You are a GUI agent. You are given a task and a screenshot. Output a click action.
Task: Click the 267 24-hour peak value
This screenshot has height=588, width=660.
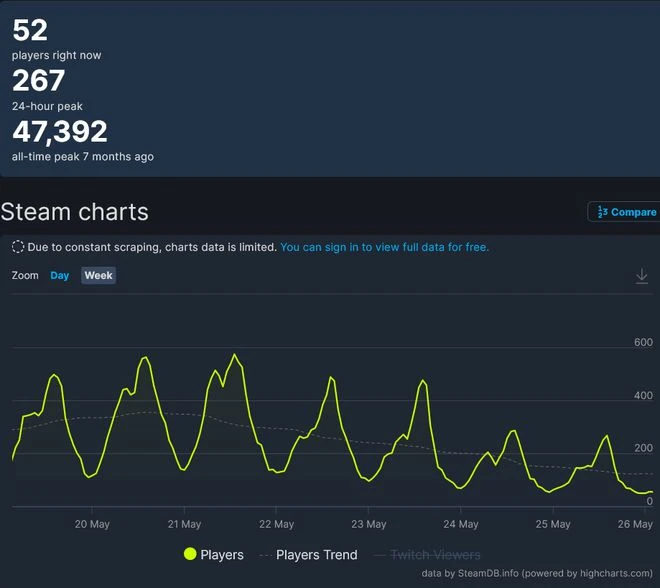pyautogui.click(x=39, y=81)
